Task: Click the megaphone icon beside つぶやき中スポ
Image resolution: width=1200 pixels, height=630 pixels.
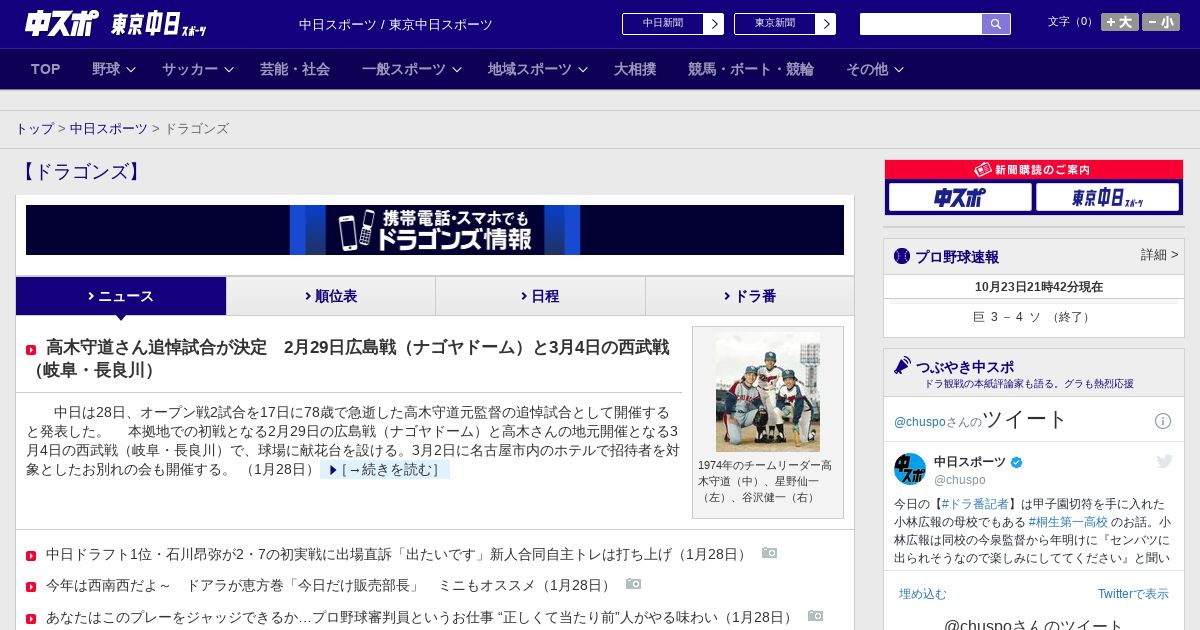Action: (x=902, y=366)
